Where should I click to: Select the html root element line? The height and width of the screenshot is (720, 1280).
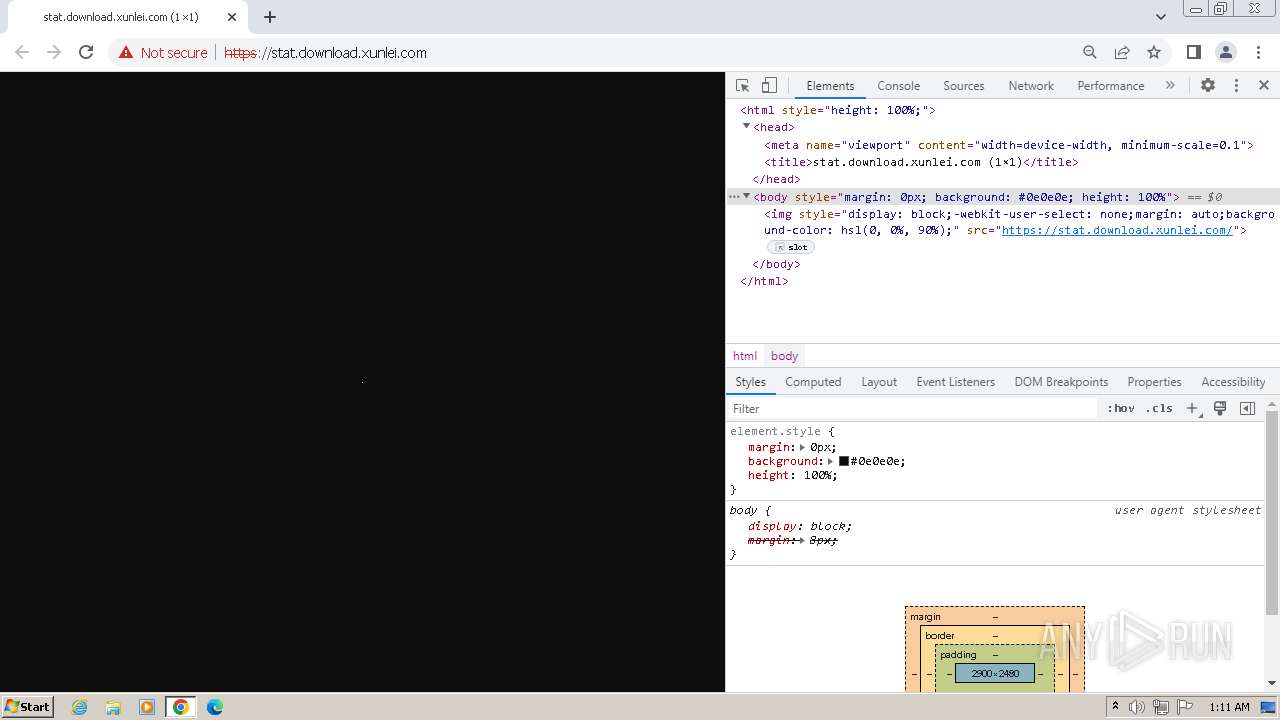[x=838, y=110]
